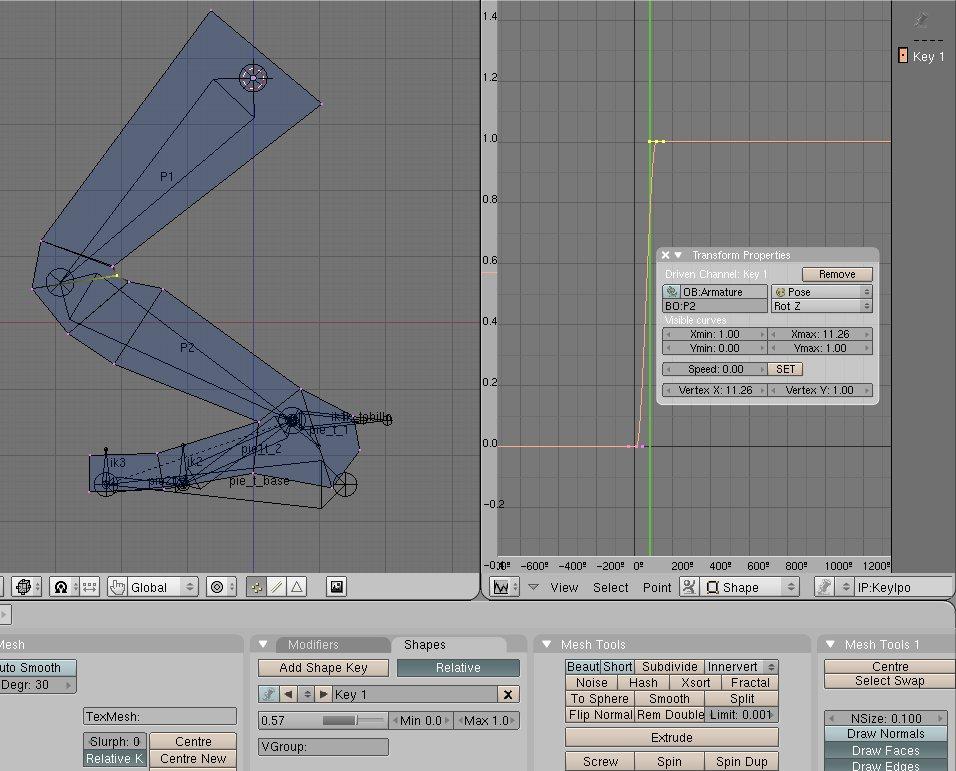Edit the VGroup: field

[323, 747]
